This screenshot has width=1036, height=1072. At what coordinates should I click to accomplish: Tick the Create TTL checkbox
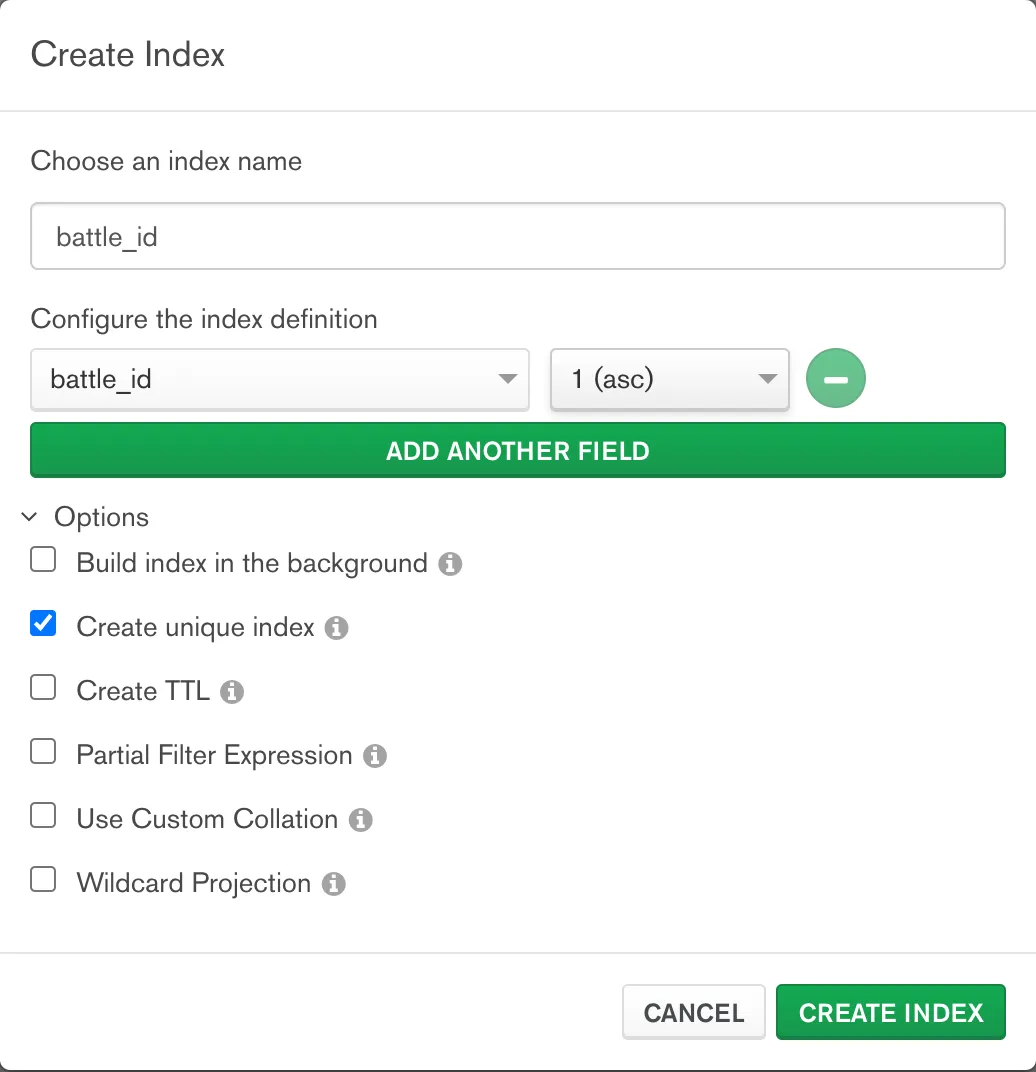pos(43,687)
